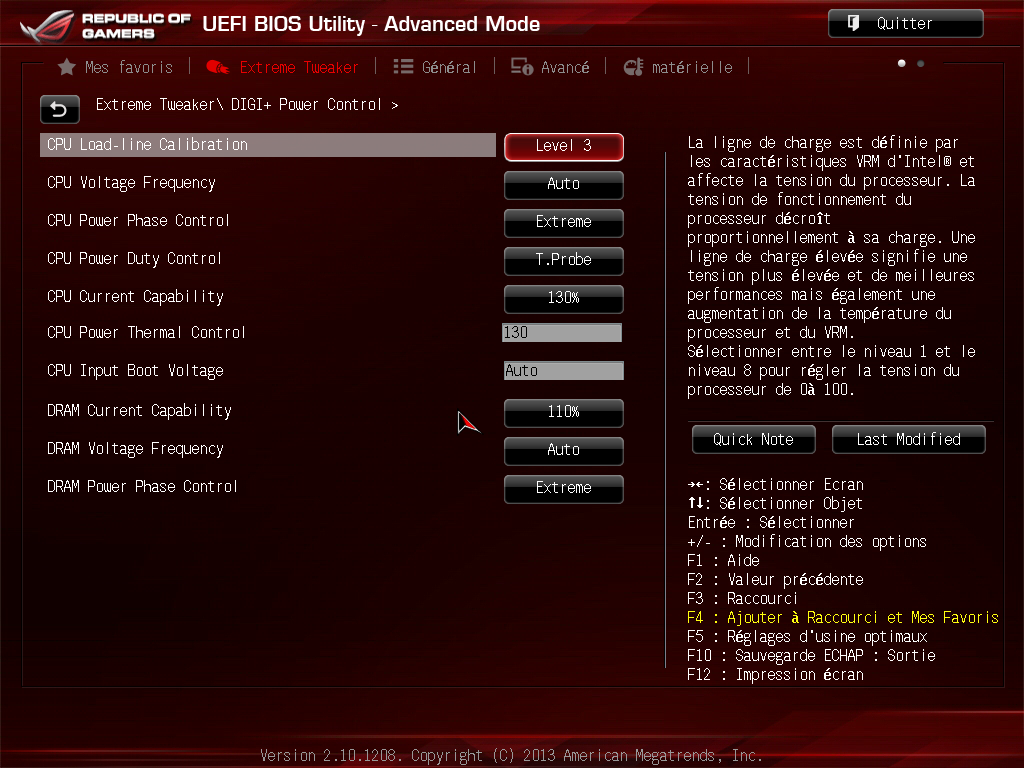Open CPU Load-line Calibration Level 3 dropdown

point(564,146)
